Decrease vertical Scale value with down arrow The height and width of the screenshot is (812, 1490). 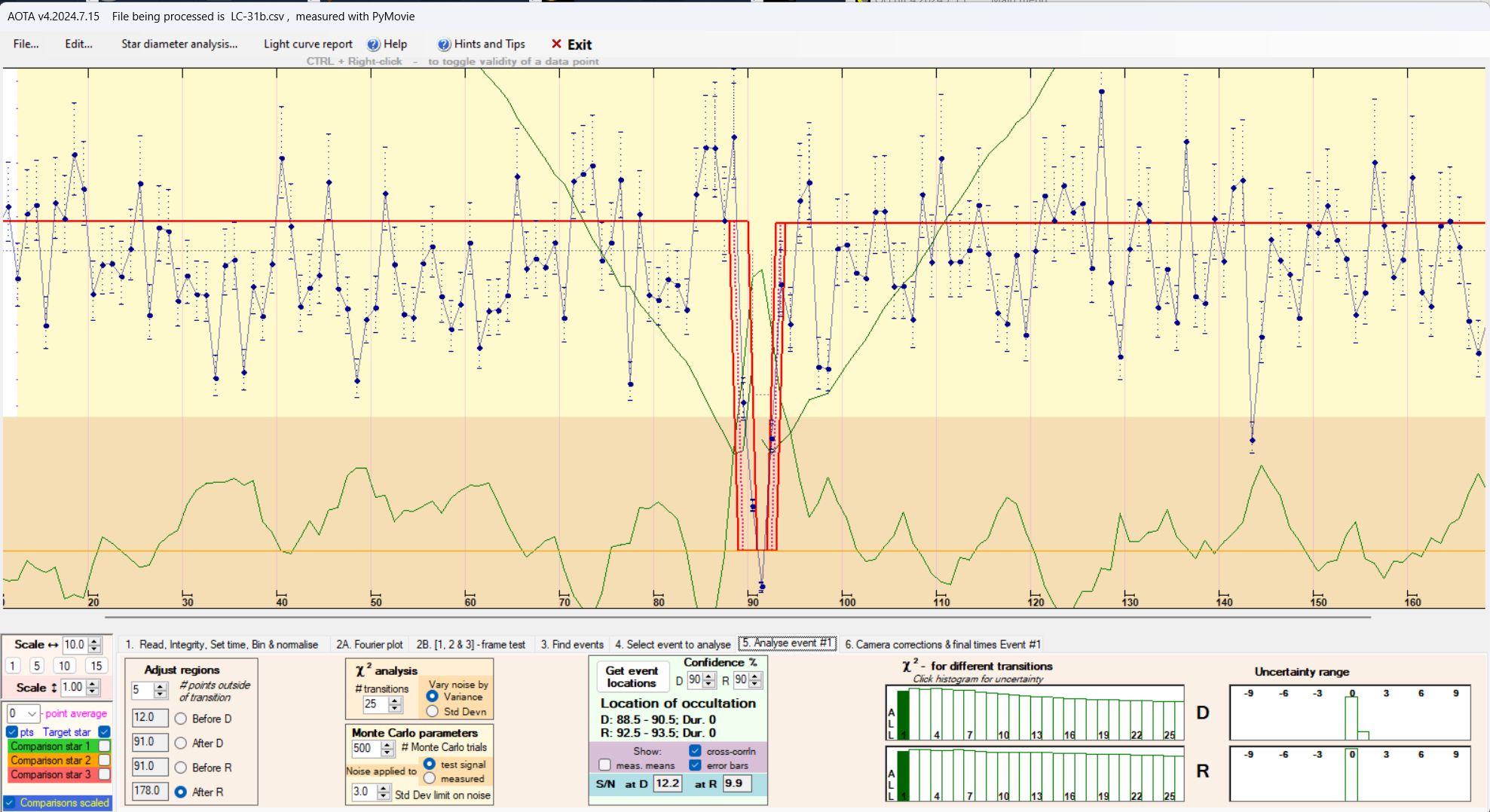coord(92,691)
